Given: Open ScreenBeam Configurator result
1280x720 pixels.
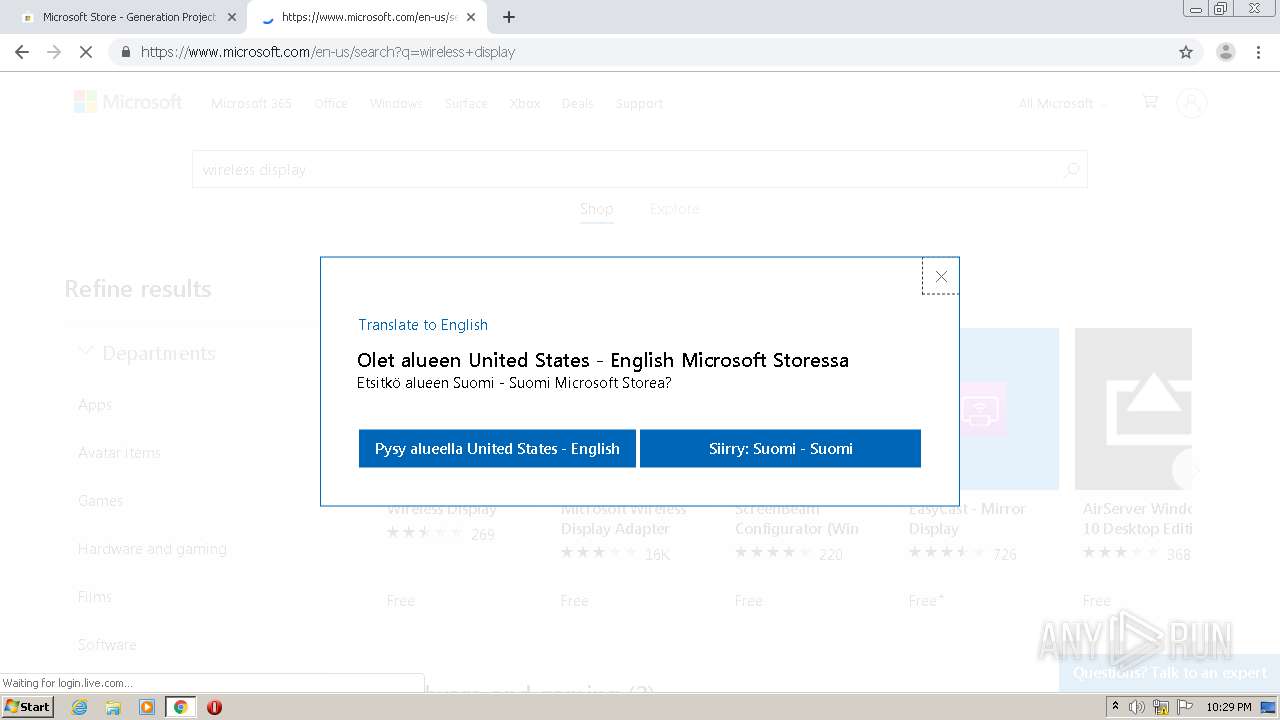Looking at the screenshot, I should 797,519.
